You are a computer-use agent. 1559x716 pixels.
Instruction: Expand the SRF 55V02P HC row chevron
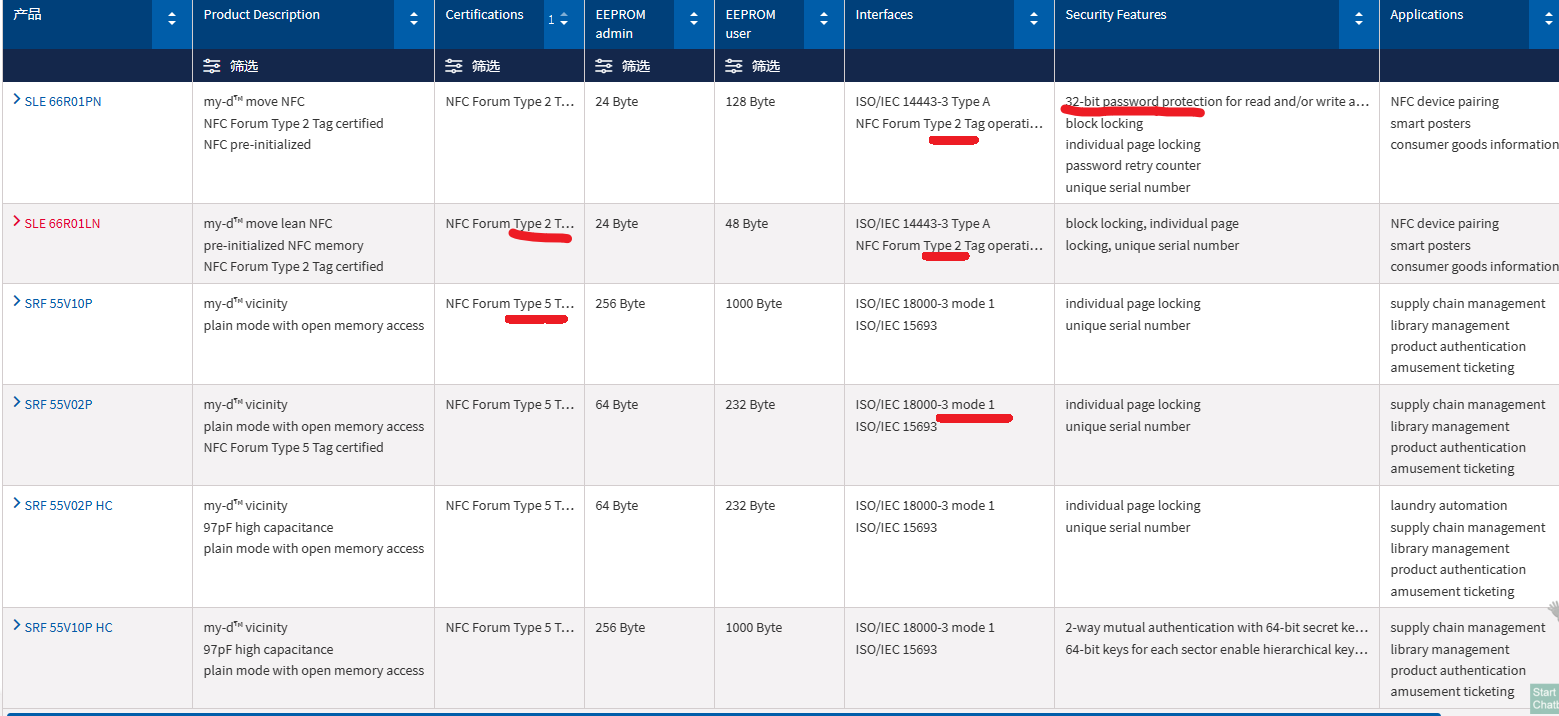pyautogui.click(x=16, y=504)
